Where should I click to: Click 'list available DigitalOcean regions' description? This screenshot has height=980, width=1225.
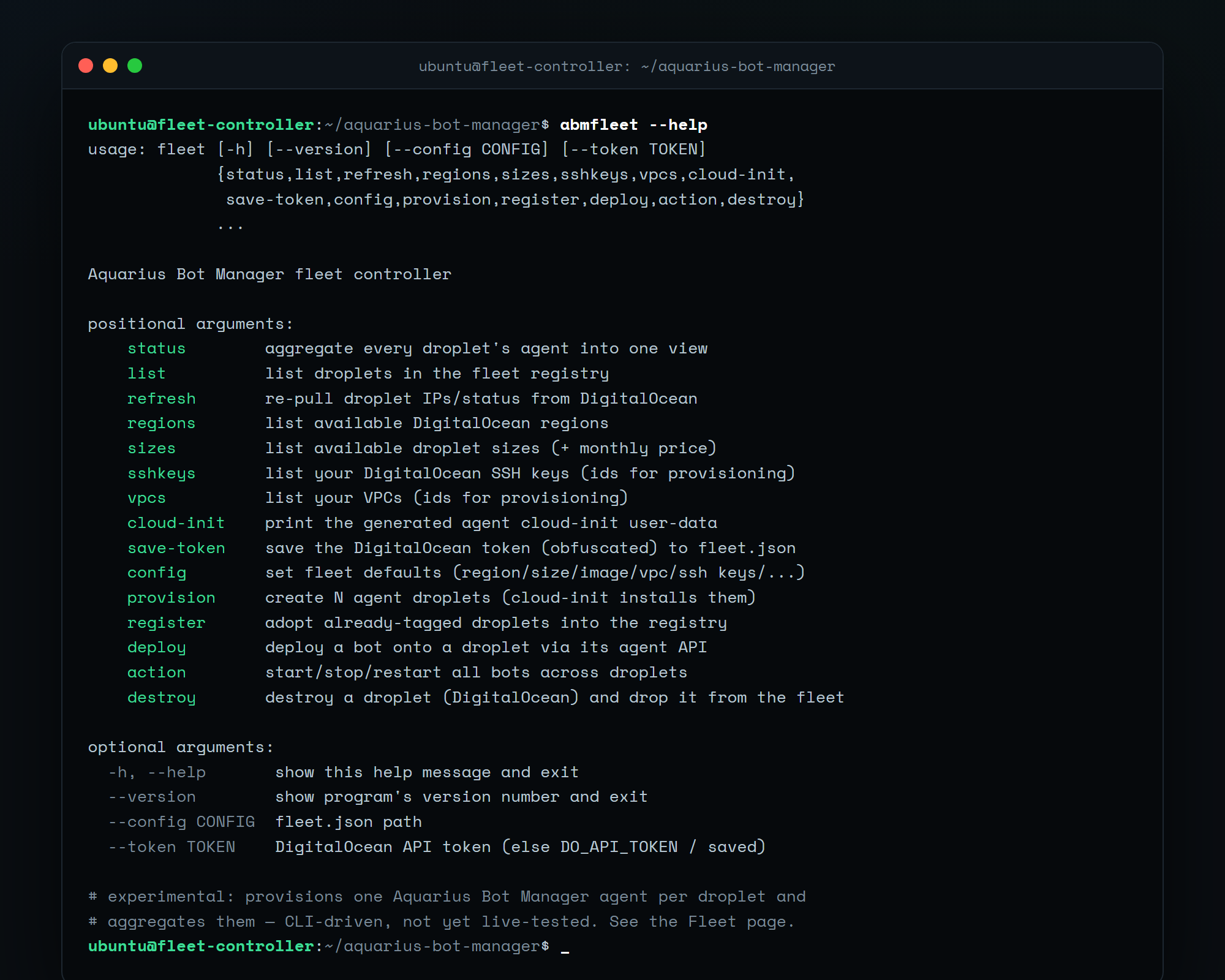(x=437, y=423)
